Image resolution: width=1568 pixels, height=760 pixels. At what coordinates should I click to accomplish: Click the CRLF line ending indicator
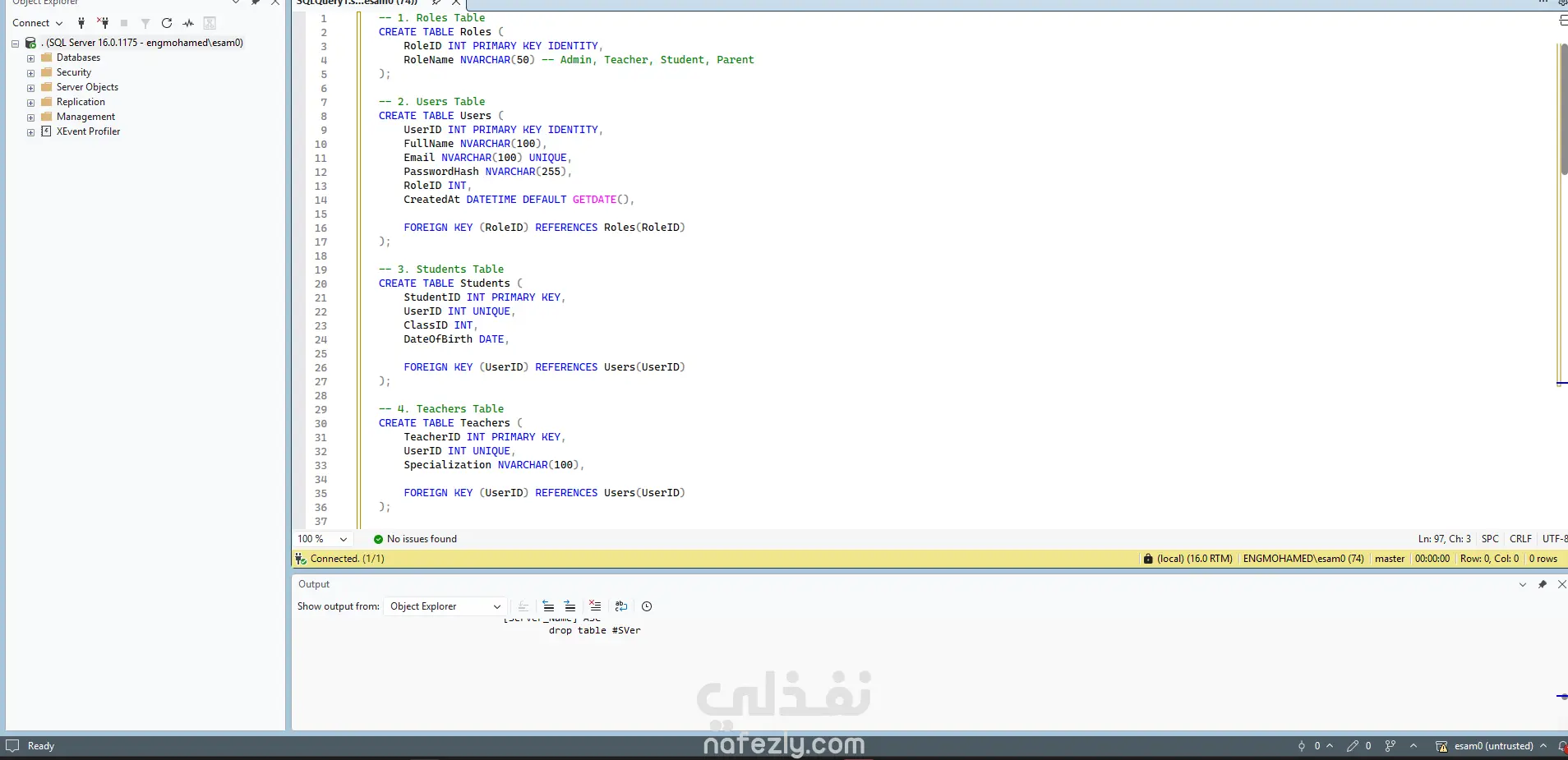(1520, 539)
